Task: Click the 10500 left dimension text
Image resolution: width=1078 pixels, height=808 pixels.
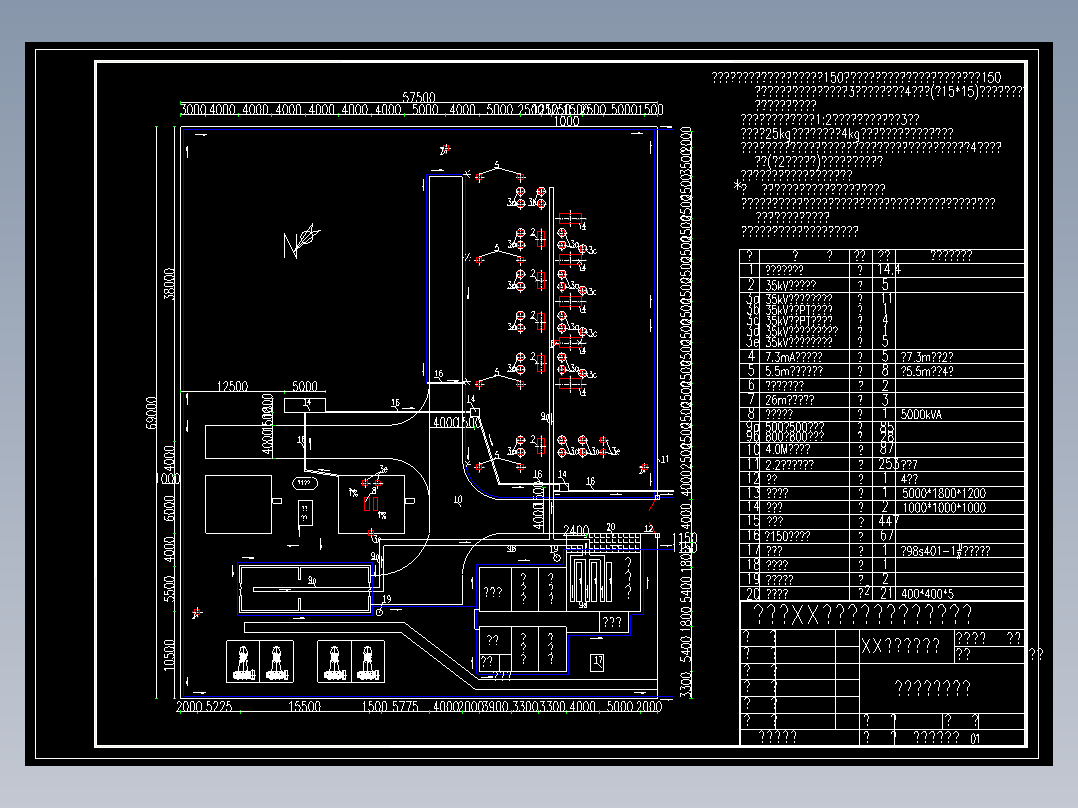Action: 169,655
